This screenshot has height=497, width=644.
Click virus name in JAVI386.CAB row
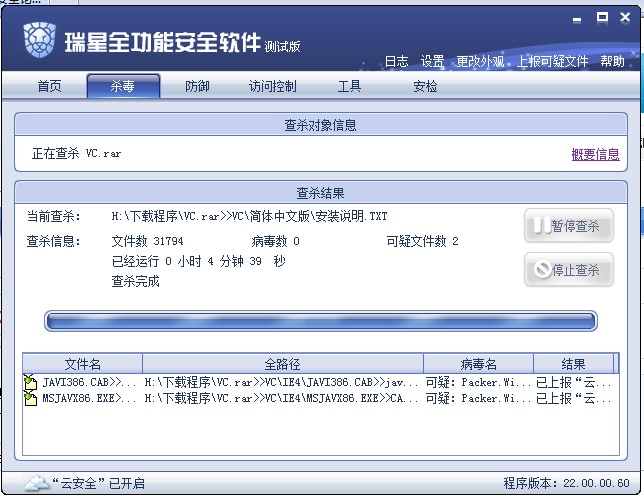pyautogui.click(x=478, y=382)
